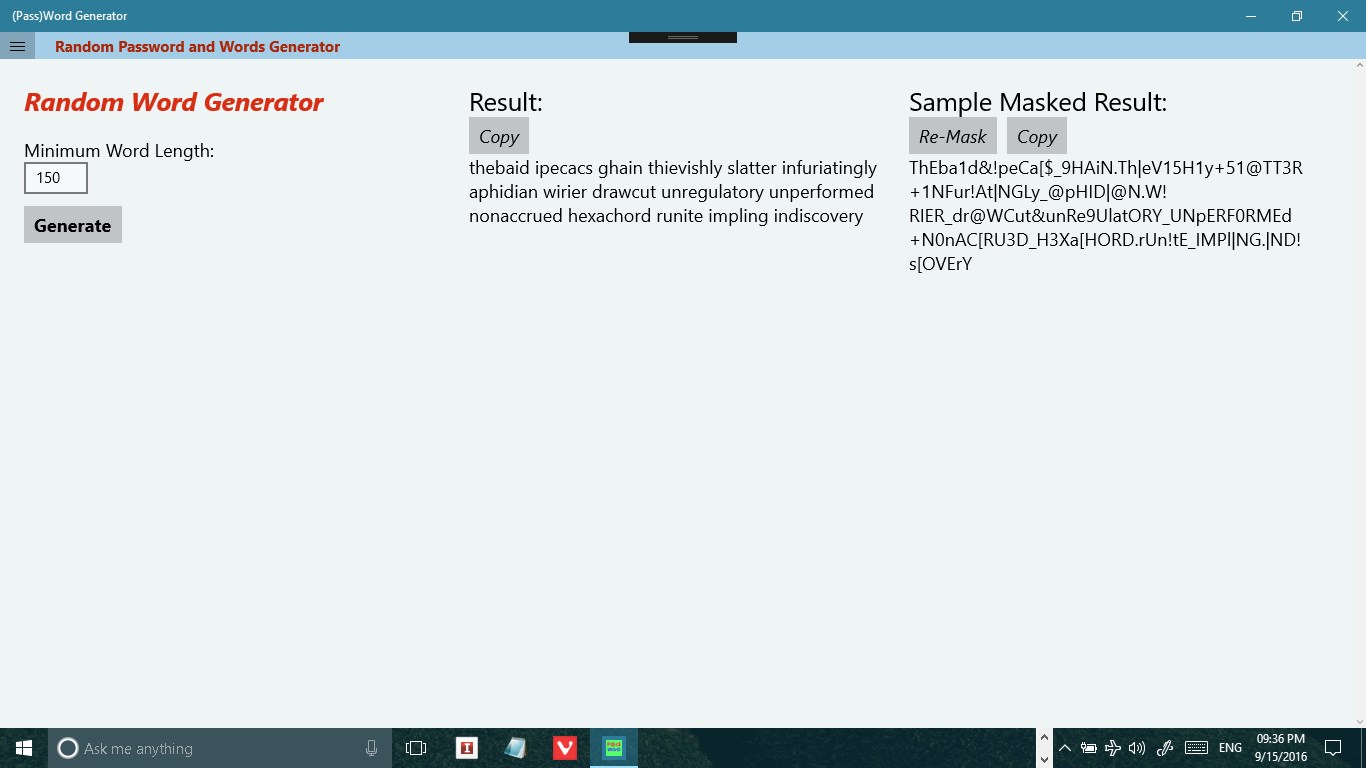The width and height of the screenshot is (1366, 768).
Task: Open Notepad from the taskbar
Action: click(x=515, y=748)
